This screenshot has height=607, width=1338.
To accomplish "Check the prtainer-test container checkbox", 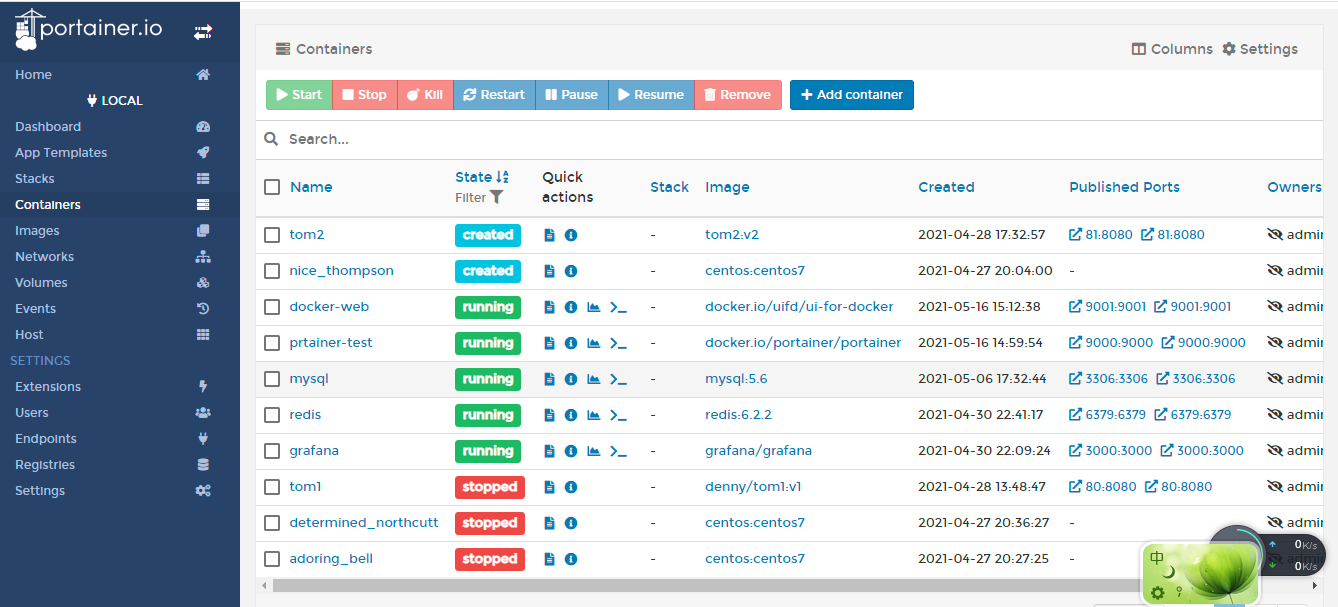I will click(x=272, y=343).
